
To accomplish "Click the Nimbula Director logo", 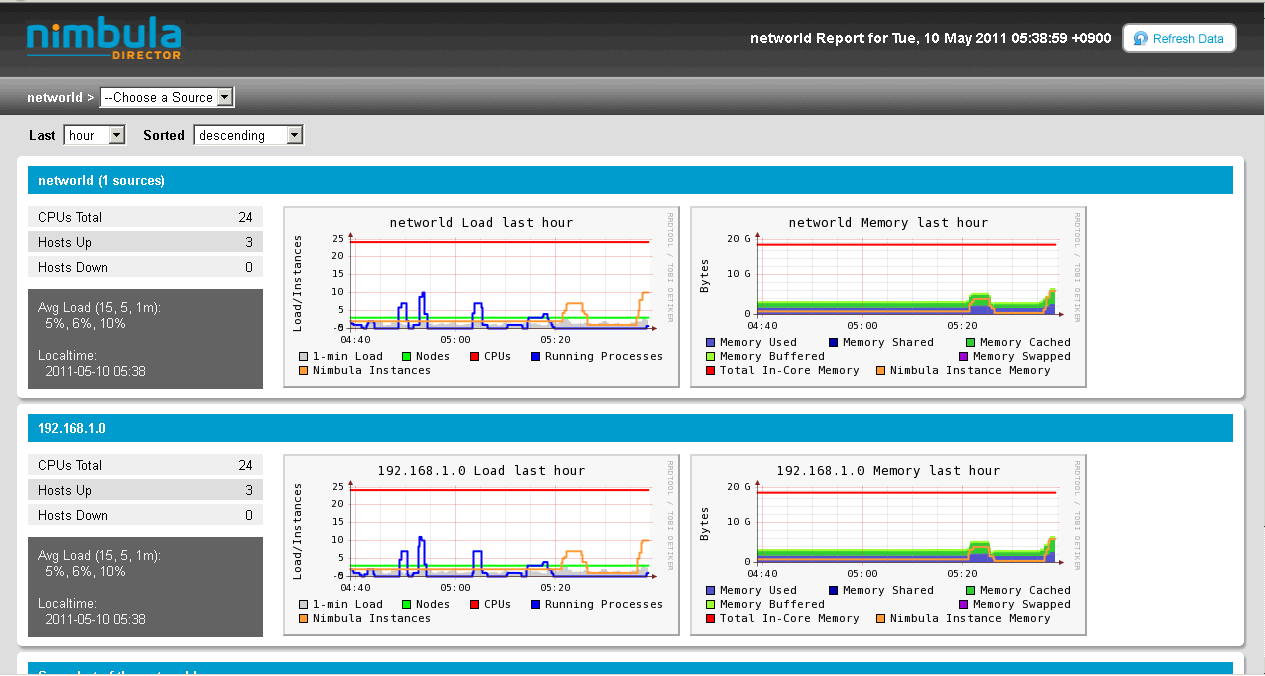I will (x=104, y=38).
